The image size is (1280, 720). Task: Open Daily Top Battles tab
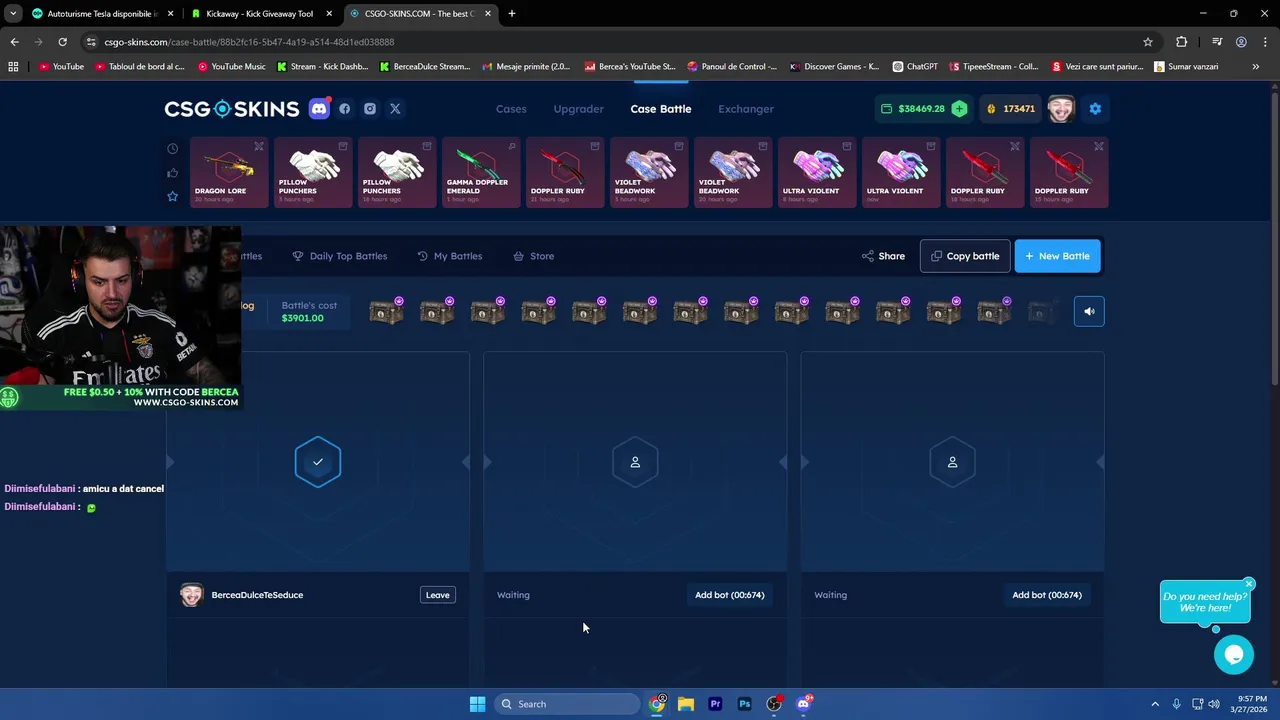pyautogui.click(x=339, y=256)
